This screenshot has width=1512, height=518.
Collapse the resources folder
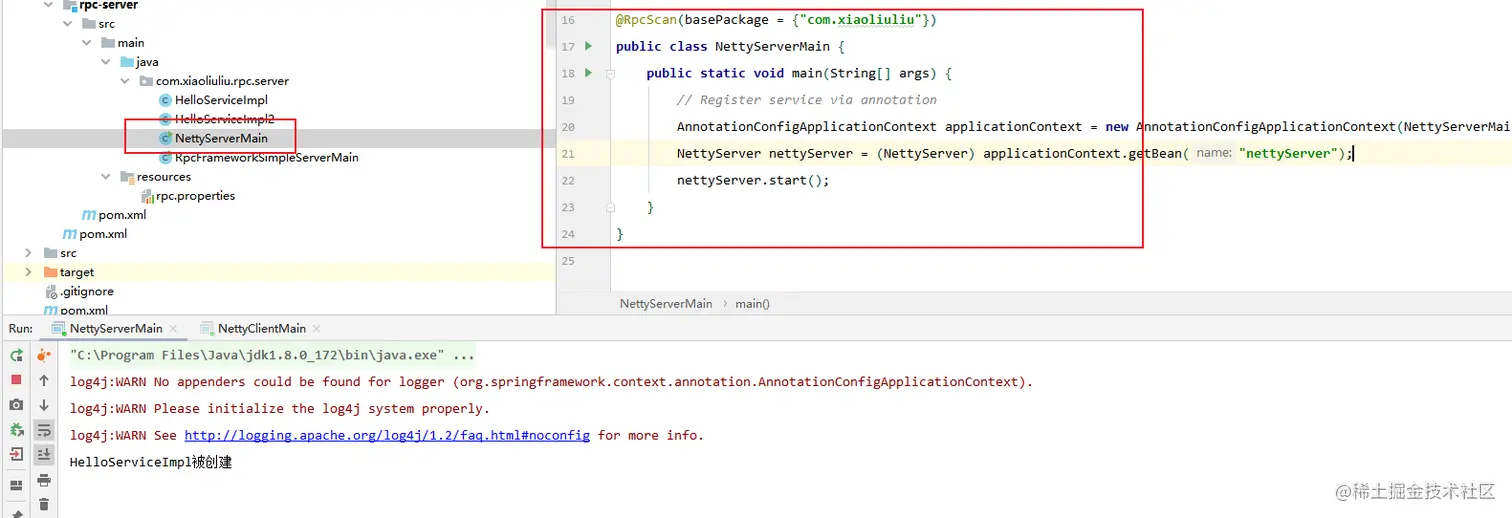click(107, 177)
